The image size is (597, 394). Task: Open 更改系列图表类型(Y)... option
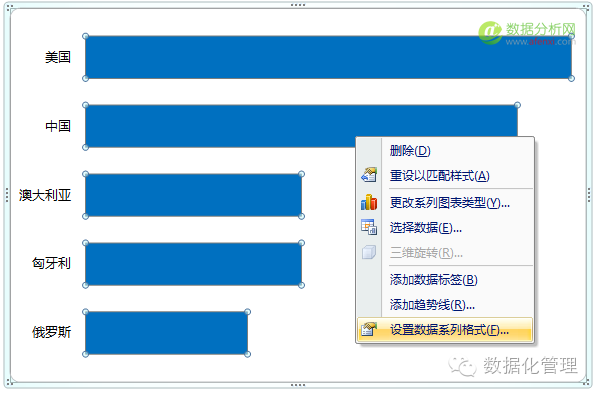pyautogui.click(x=449, y=203)
